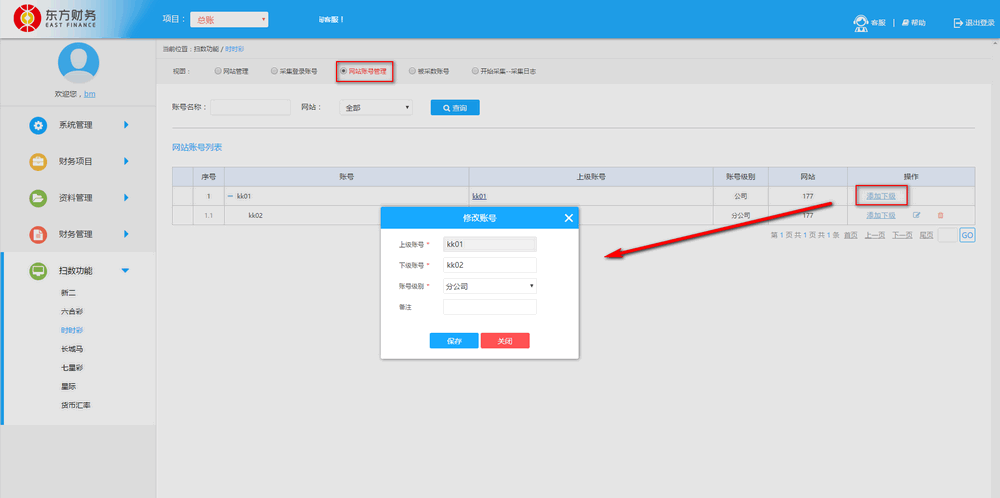This screenshot has width=1000, height=498.
Task: Click the 资料管理 folder icon
Action: click(x=38, y=198)
